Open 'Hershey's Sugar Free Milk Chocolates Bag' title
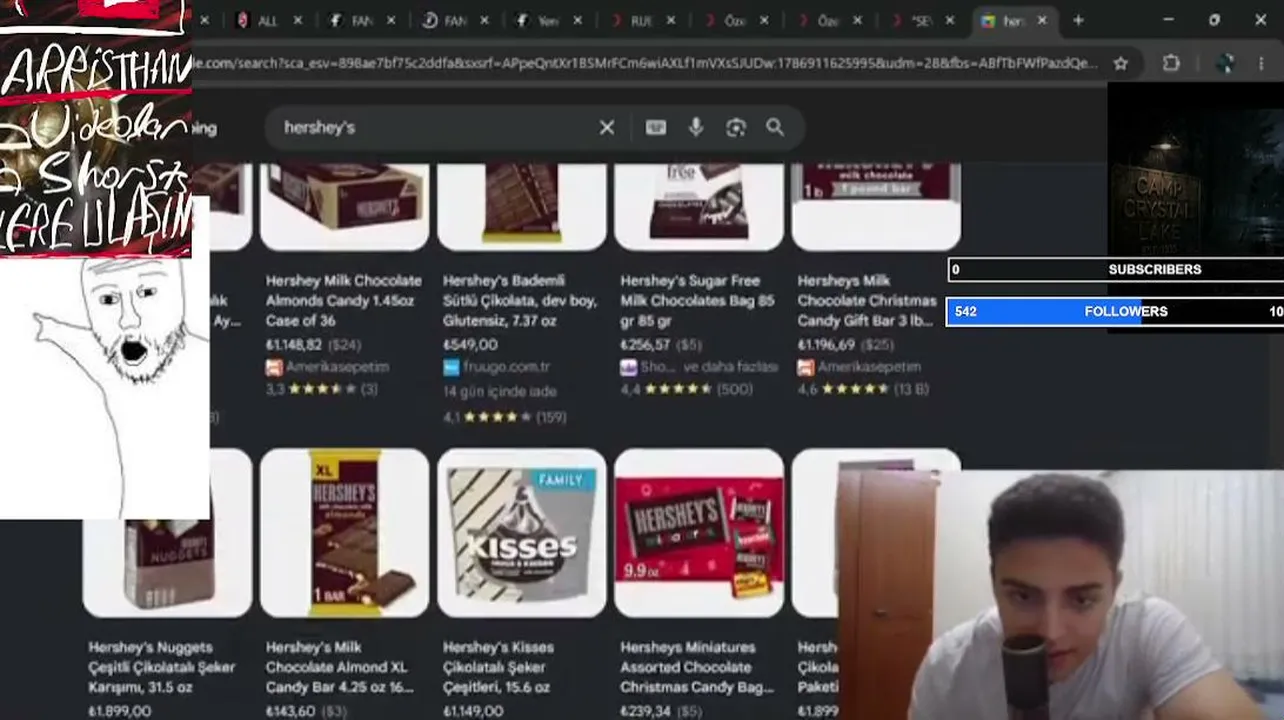 pyautogui.click(x=697, y=301)
